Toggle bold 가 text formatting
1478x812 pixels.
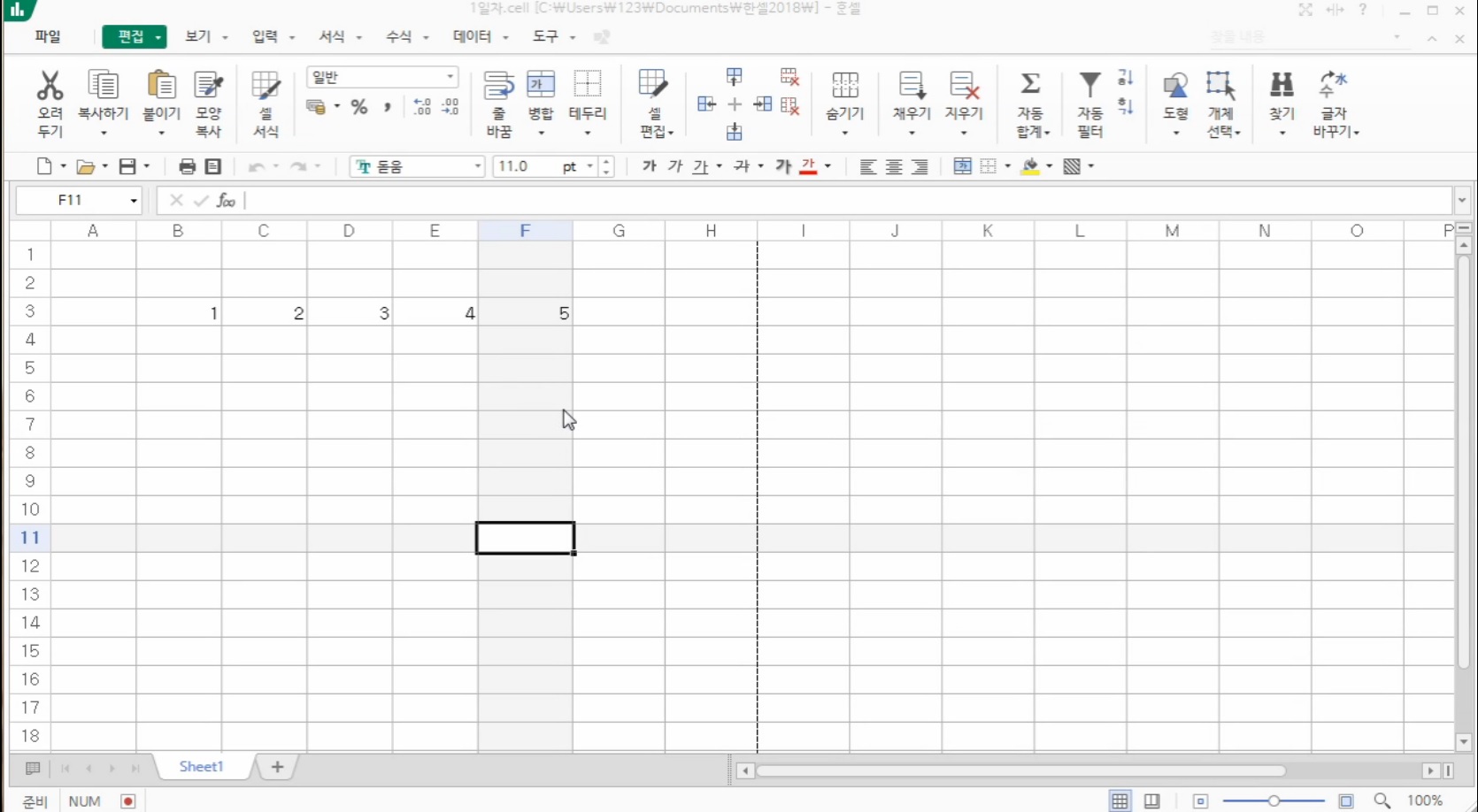coord(649,166)
